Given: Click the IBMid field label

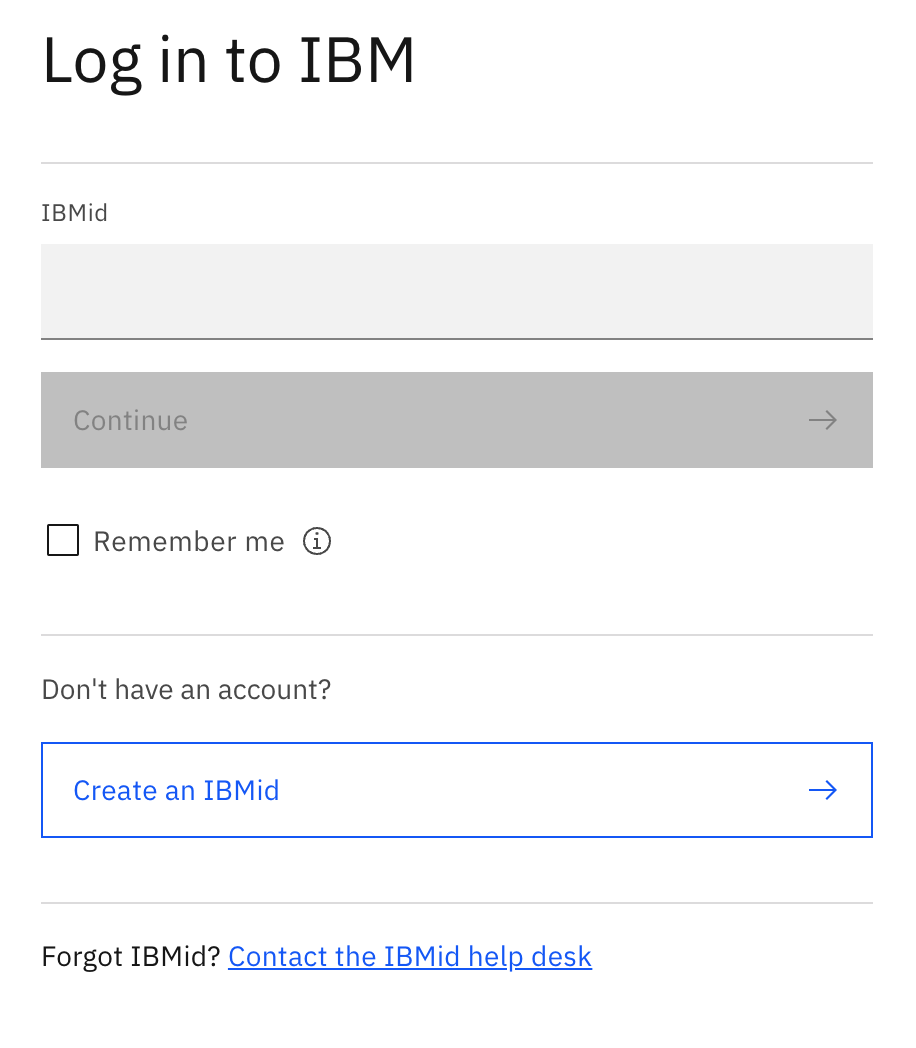Looking at the screenshot, I should [74, 213].
